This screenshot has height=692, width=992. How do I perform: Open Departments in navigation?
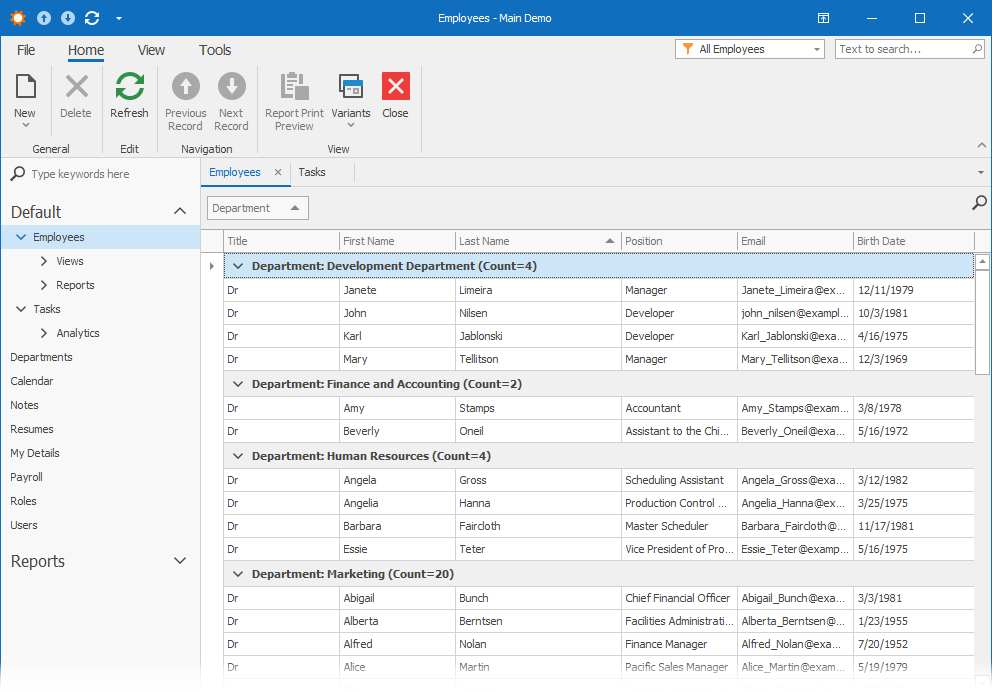pyautogui.click(x=41, y=357)
